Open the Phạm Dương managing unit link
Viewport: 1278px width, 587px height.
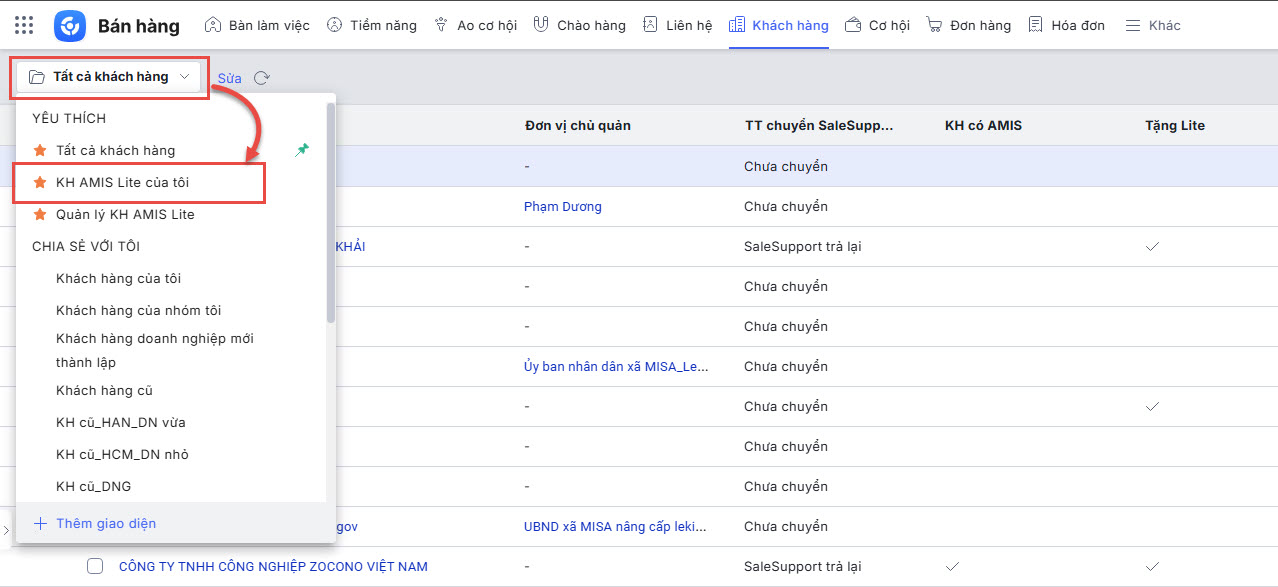point(562,207)
